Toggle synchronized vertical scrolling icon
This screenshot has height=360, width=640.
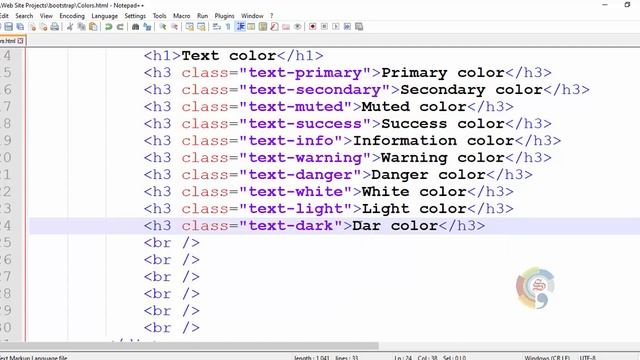(190, 27)
